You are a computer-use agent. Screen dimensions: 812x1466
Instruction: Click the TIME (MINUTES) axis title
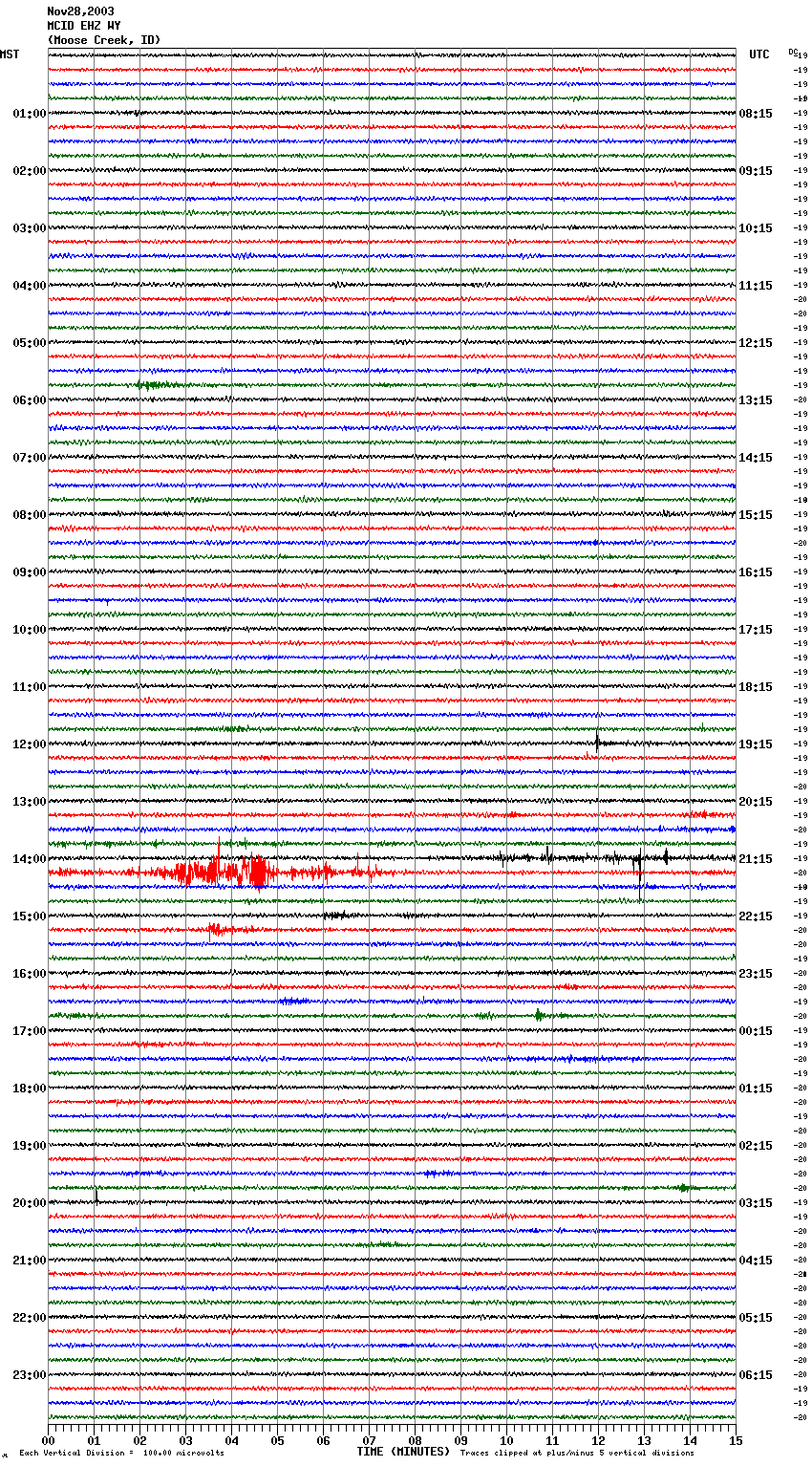(403, 1452)
